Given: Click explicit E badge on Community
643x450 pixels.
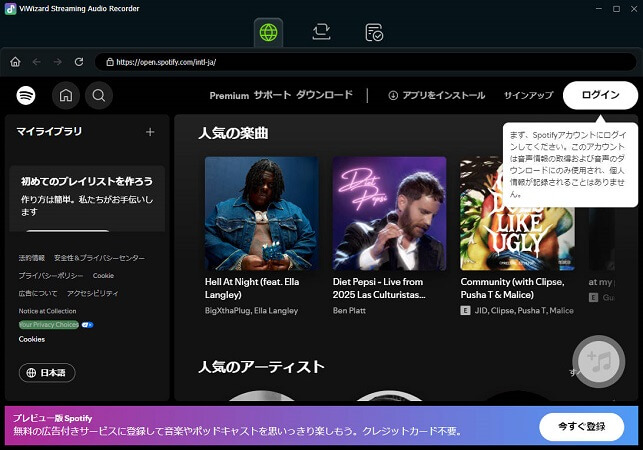Looking at the screenshot, I should point(465,311).
